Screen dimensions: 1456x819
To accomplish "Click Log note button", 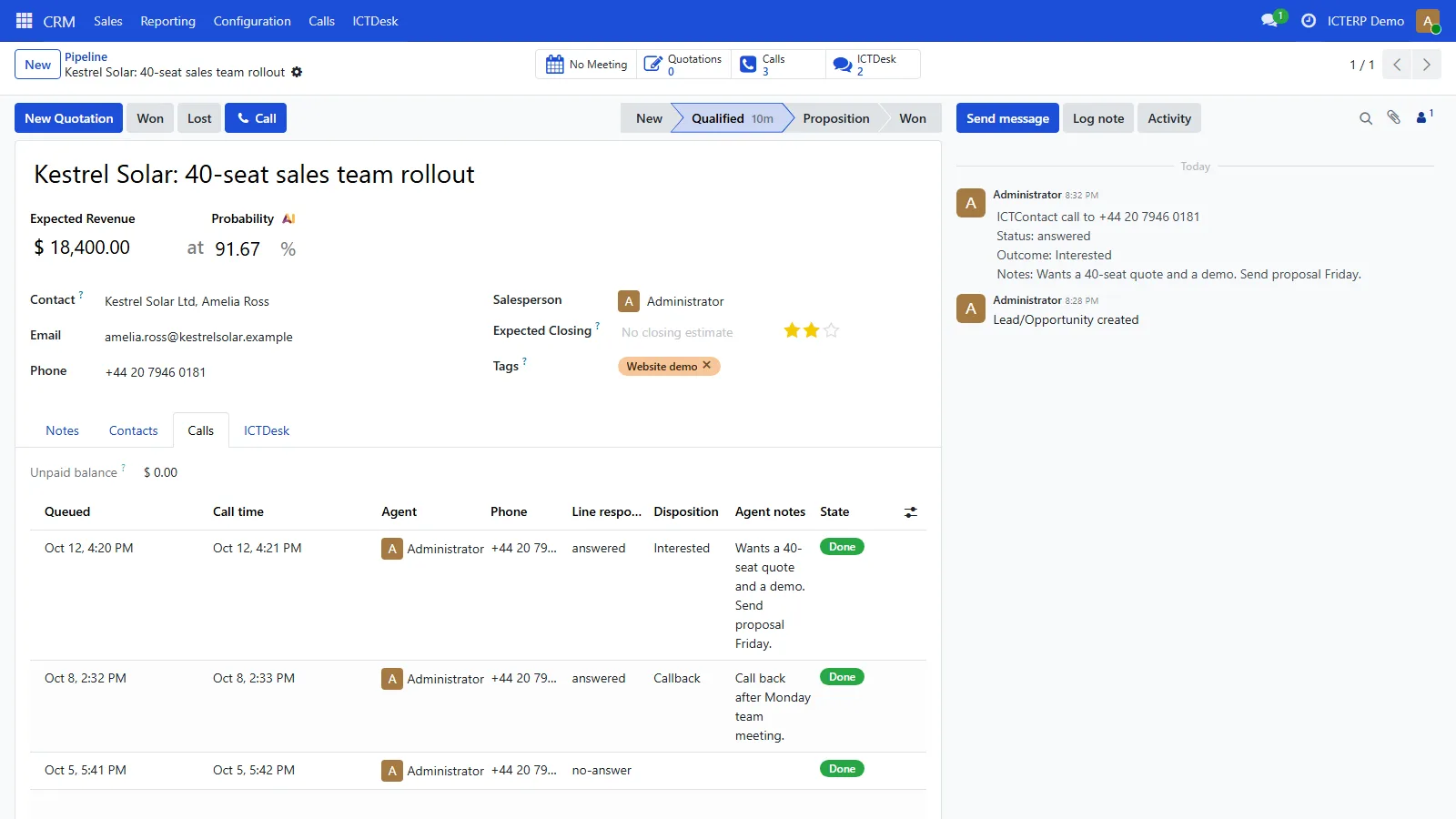I will [x=1097, y=118].
